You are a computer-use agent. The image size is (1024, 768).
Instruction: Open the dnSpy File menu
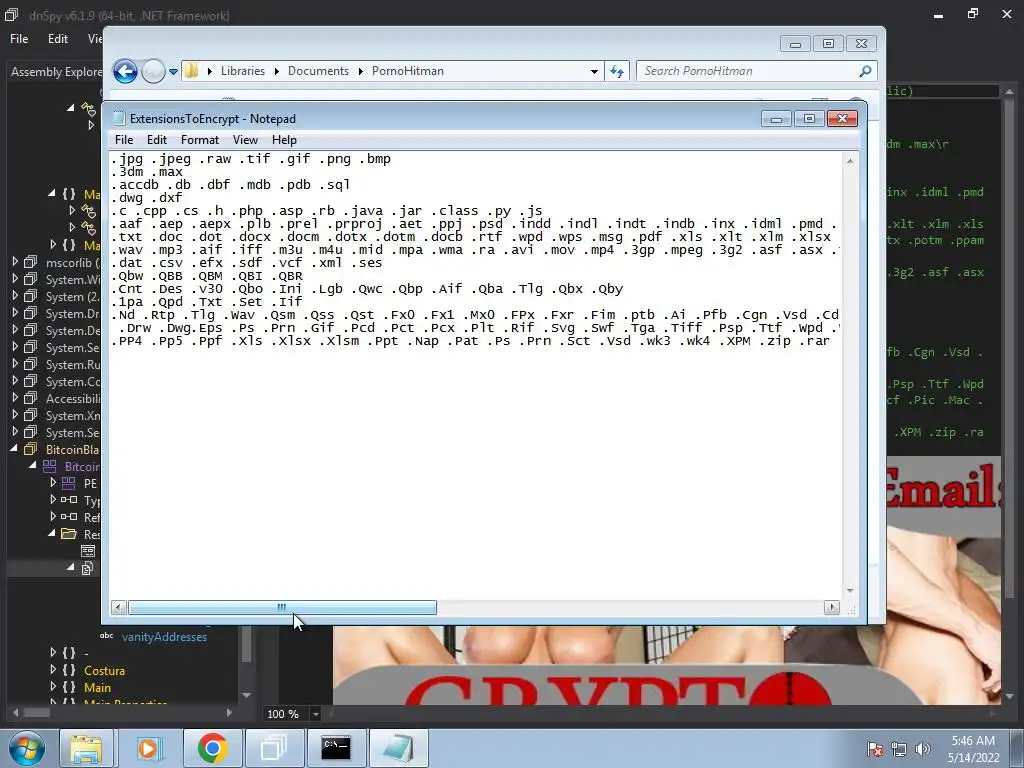point(19,39)
